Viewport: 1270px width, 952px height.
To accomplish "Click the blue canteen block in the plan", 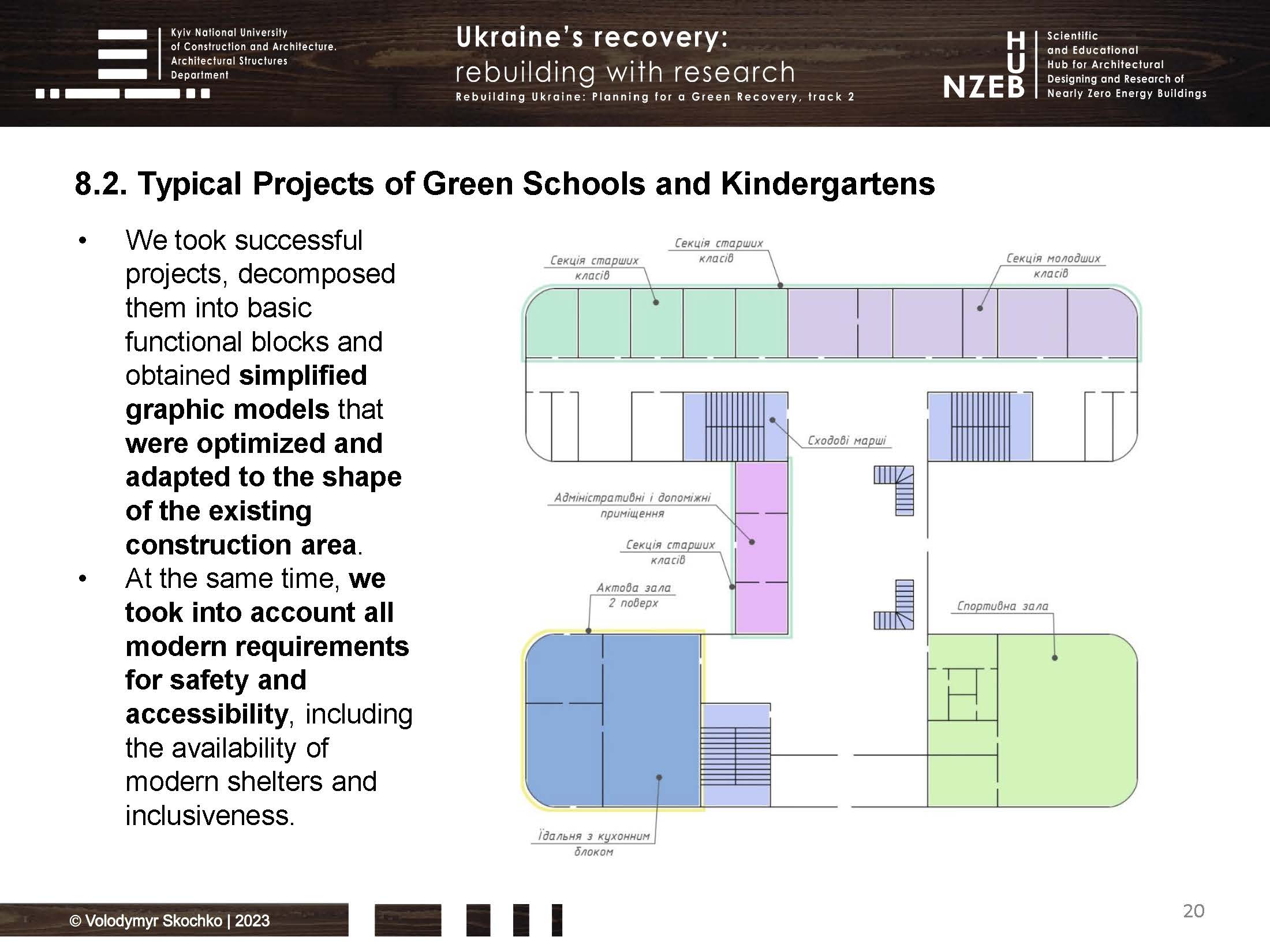I will click(613, 720).
